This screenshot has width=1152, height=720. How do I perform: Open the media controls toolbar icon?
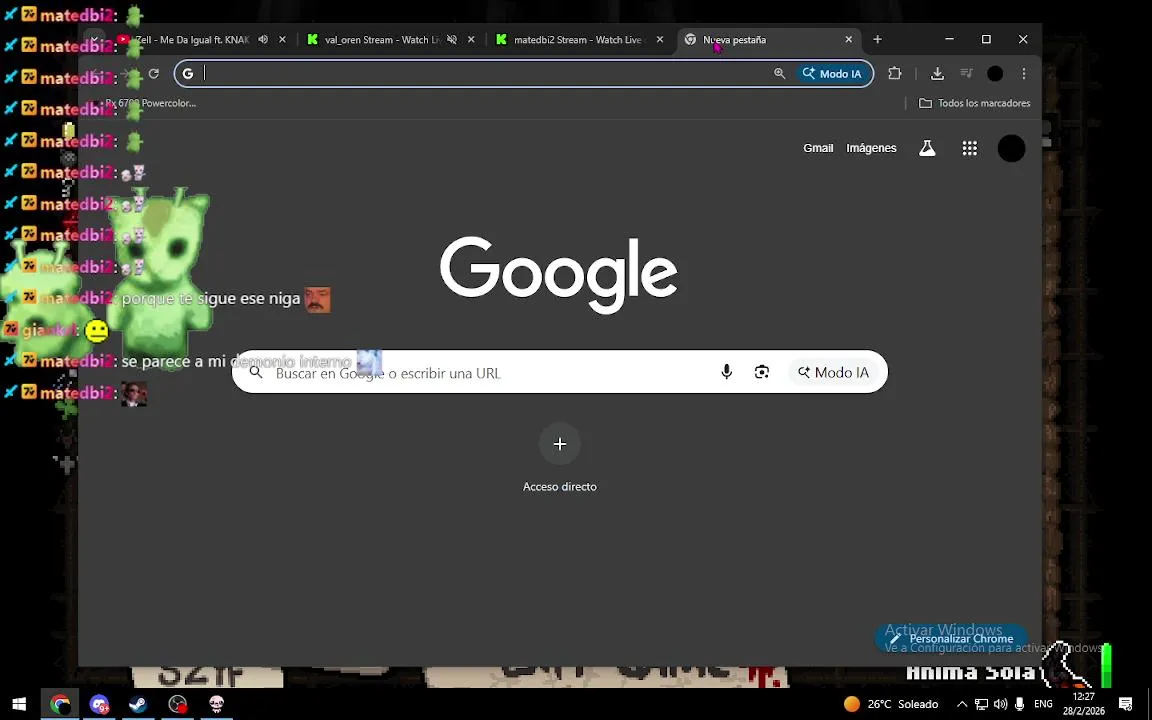(967, 73)
